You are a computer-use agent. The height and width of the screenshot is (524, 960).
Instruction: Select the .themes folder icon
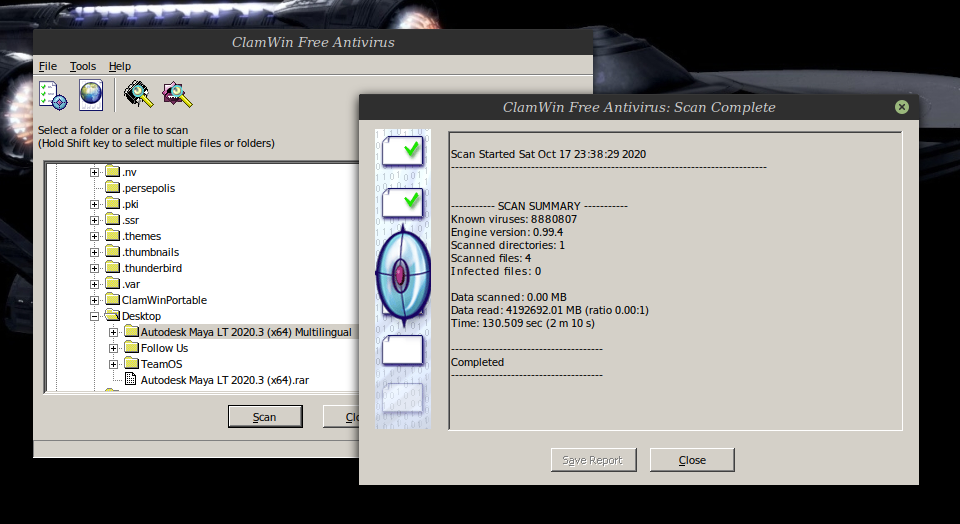pos(112,234)
